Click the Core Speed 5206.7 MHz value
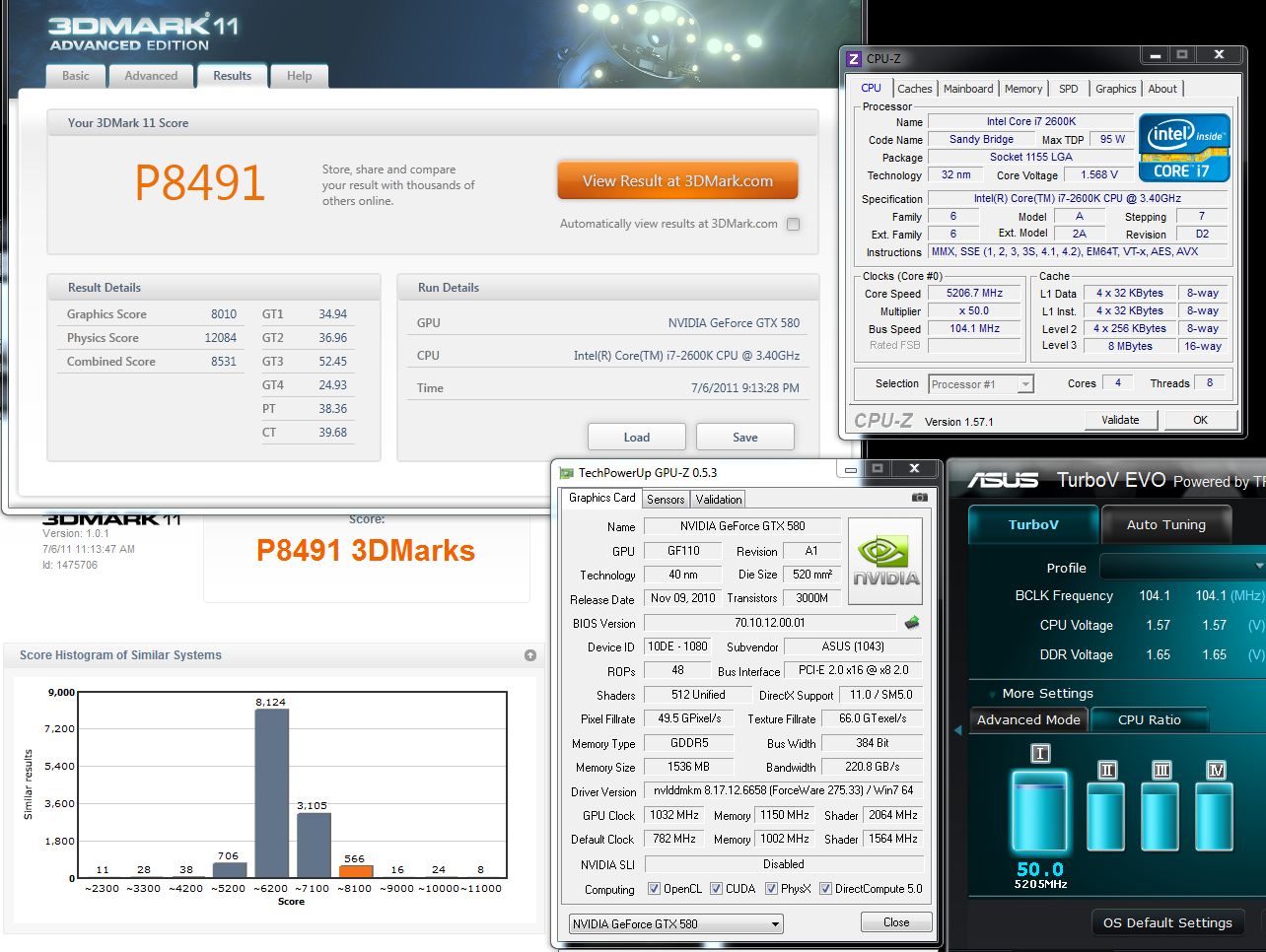This screenshot has width=1266, height=952. pos(974,294)
